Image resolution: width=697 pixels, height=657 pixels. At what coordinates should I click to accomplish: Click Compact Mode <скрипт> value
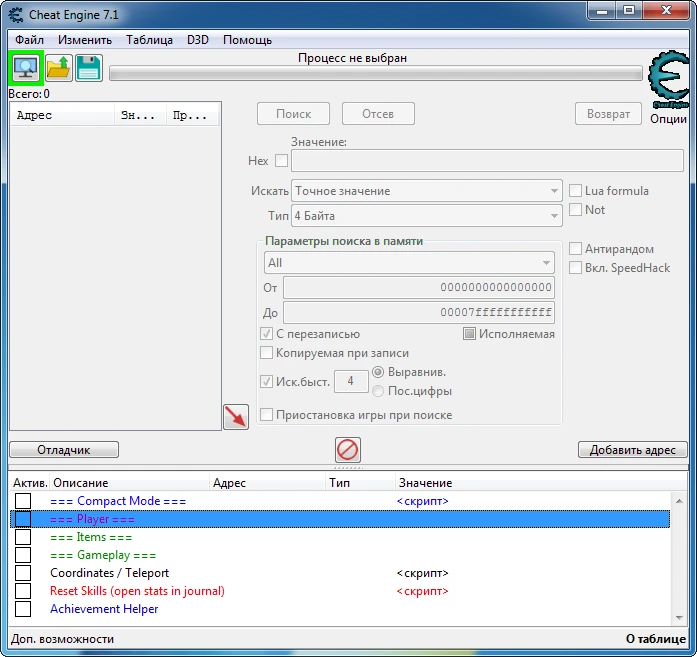tap(422, 501)
